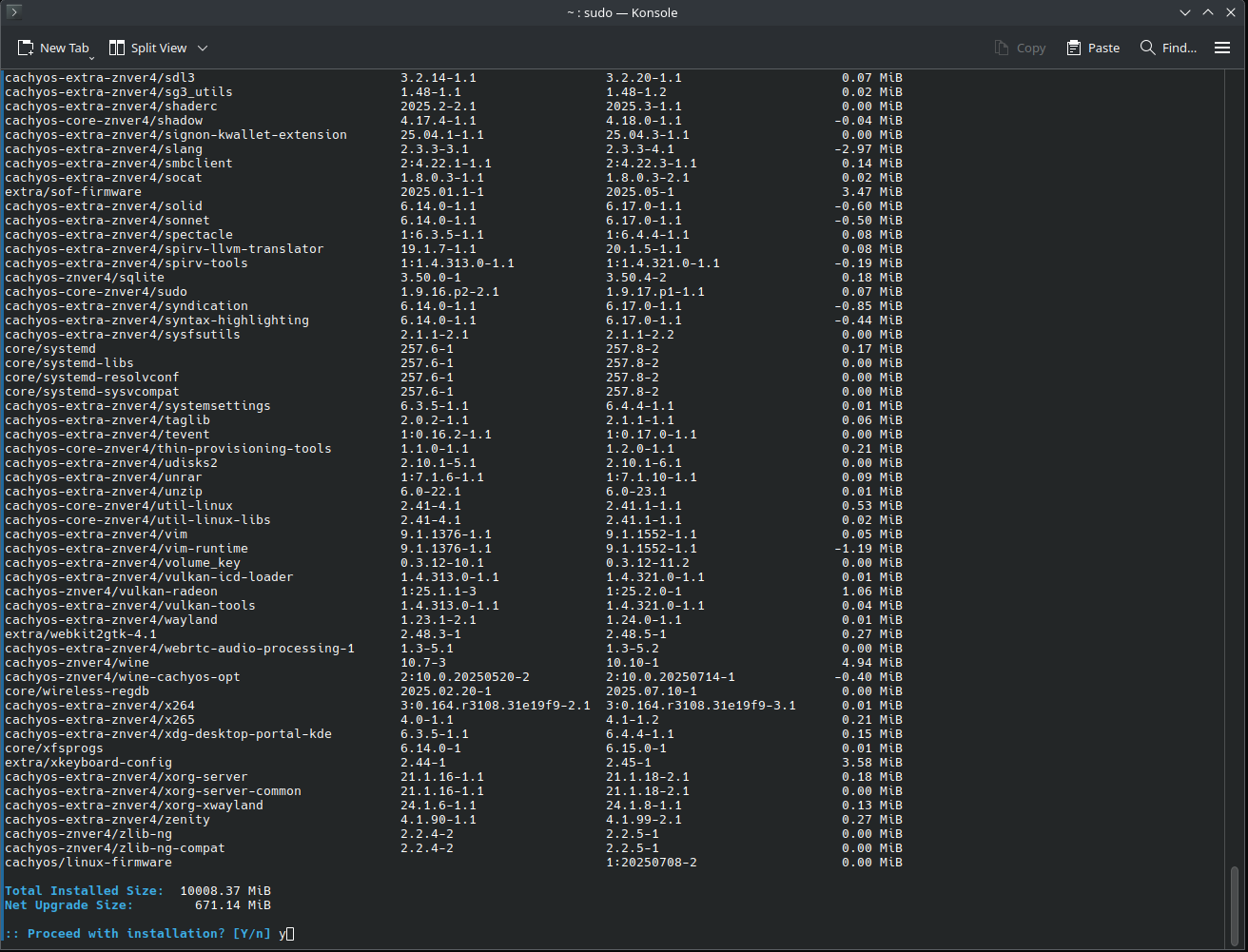Click the cachyos/linux-firmware package line
The height and width of the screenshot is (952, 1248).
click(x=88, y=863)
